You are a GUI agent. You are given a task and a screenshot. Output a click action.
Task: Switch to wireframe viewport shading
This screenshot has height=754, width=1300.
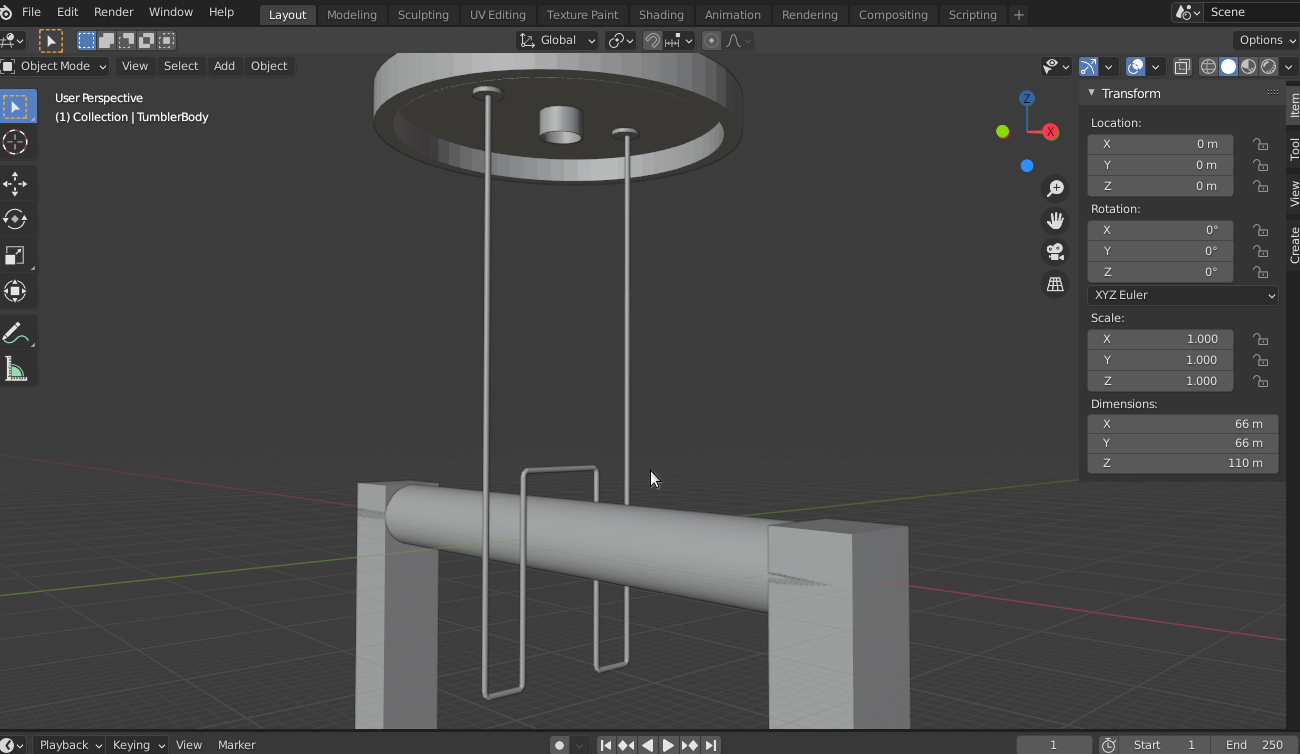[1208, 66]
